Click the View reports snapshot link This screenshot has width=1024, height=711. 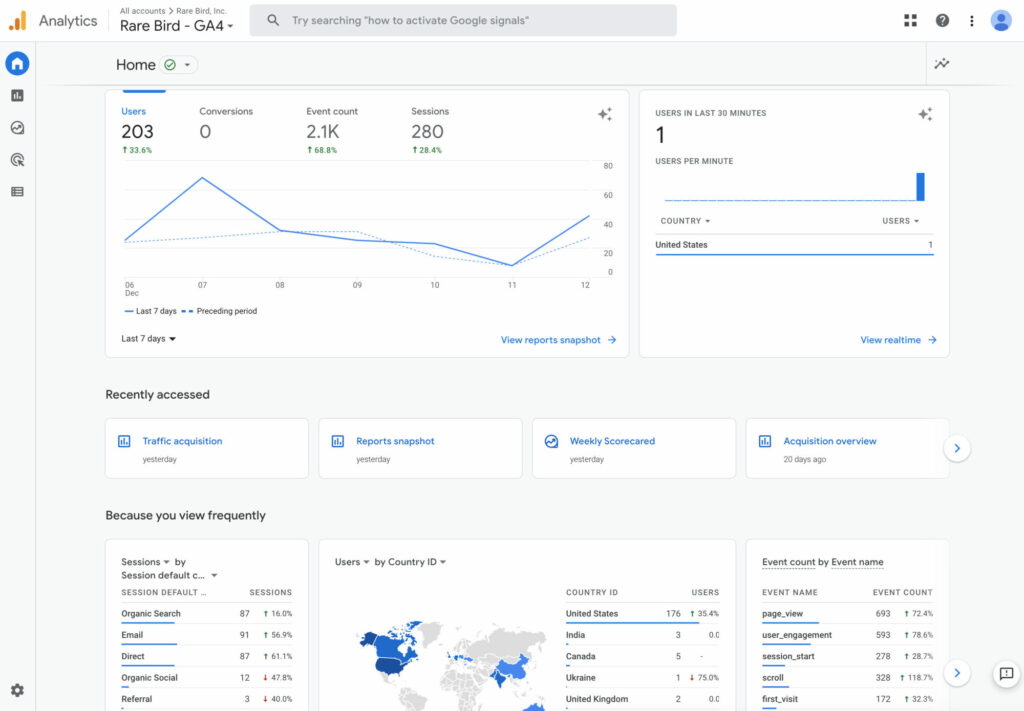(x=558, y=340)
